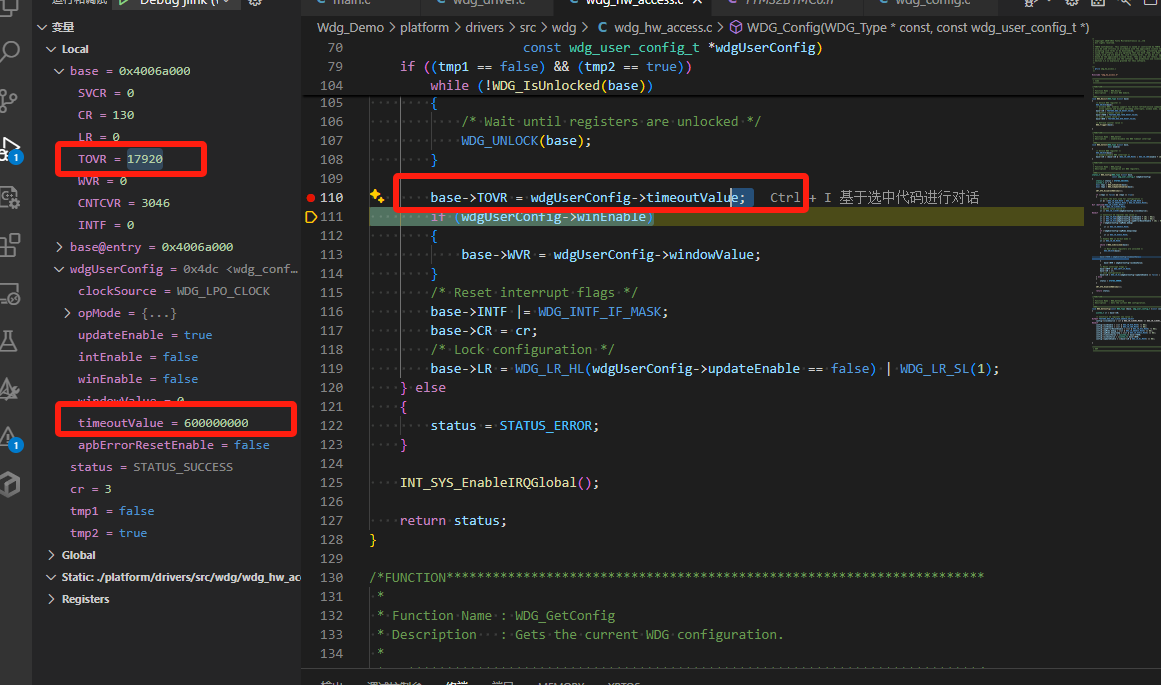Click the sticky scroll header line 104
1161x685 pixels.
[x=692, y=86]
